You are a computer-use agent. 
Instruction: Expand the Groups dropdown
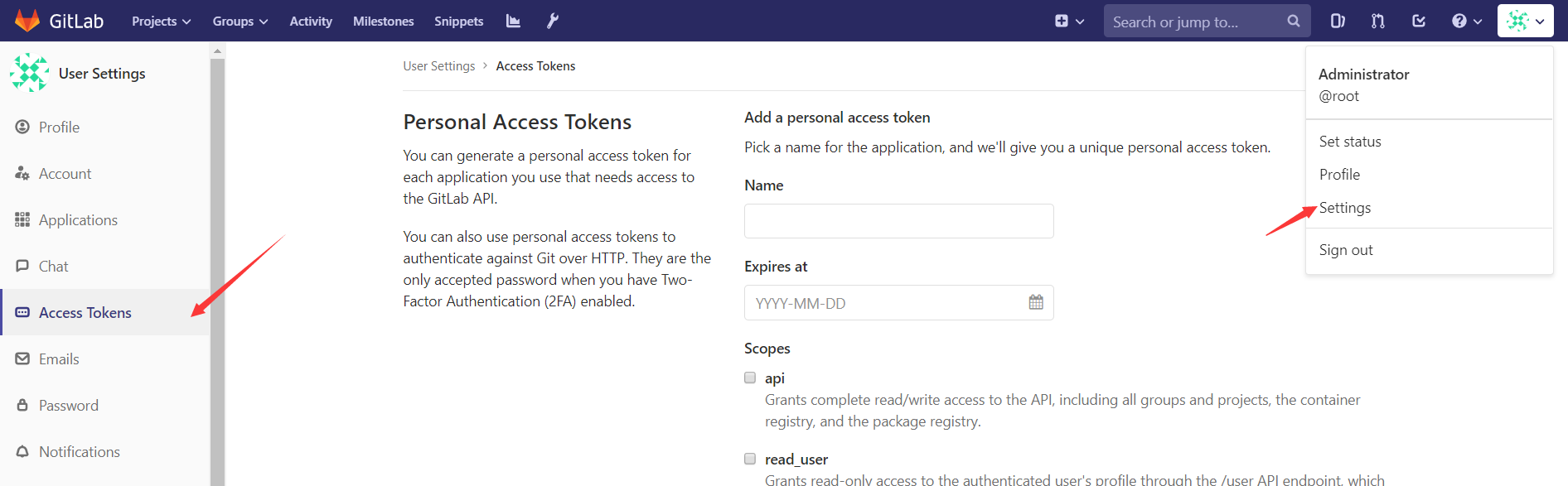pos(240,22)
